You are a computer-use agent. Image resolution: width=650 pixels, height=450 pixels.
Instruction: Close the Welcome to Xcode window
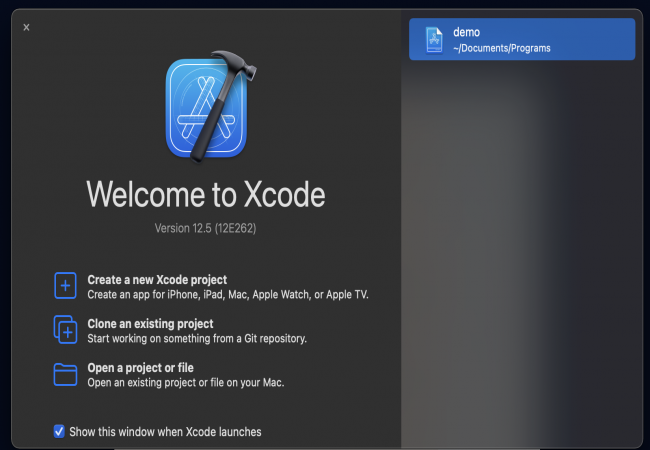click(27, 27)
